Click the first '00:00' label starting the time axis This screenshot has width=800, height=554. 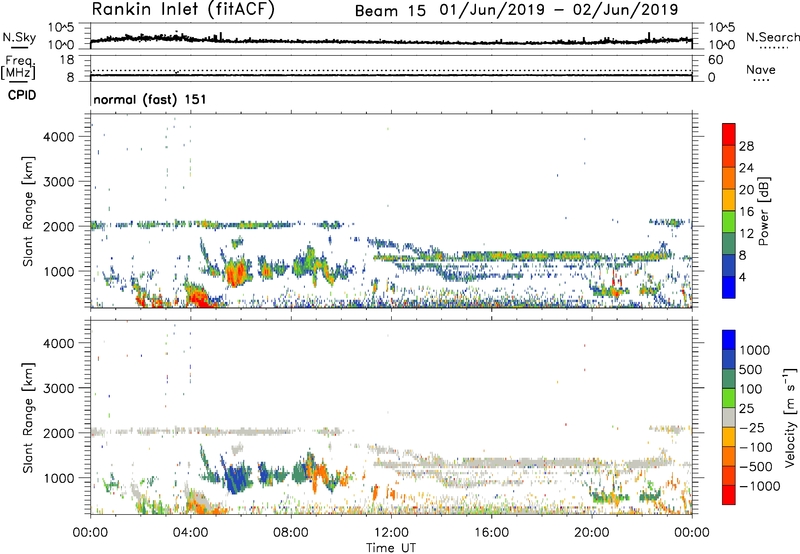90,533
